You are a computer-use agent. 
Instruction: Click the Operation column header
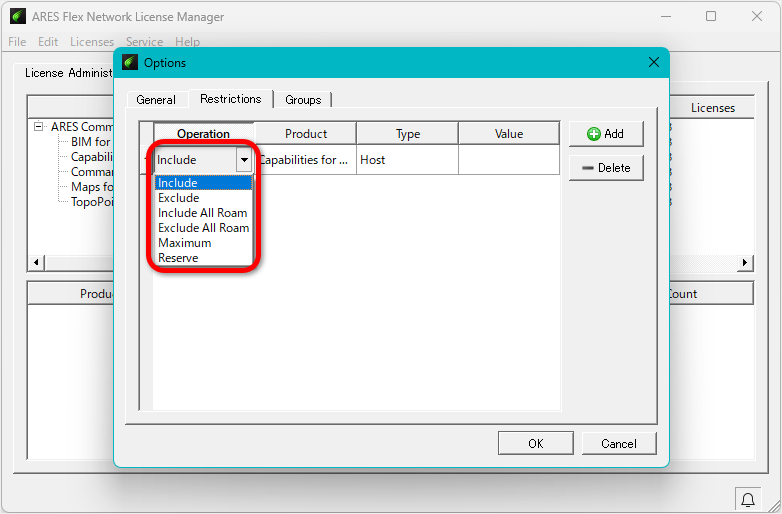(203, 134)
